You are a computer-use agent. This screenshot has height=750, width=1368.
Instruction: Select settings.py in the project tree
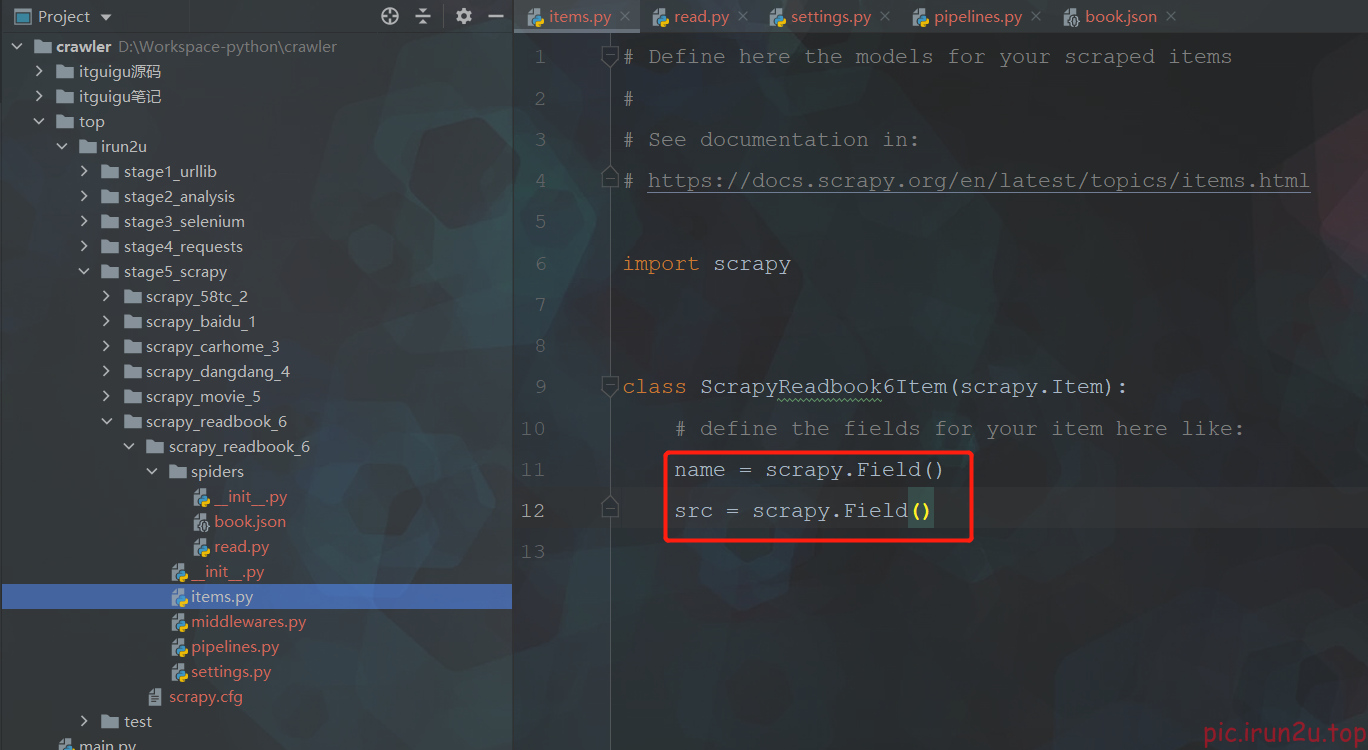coord(230,671)
